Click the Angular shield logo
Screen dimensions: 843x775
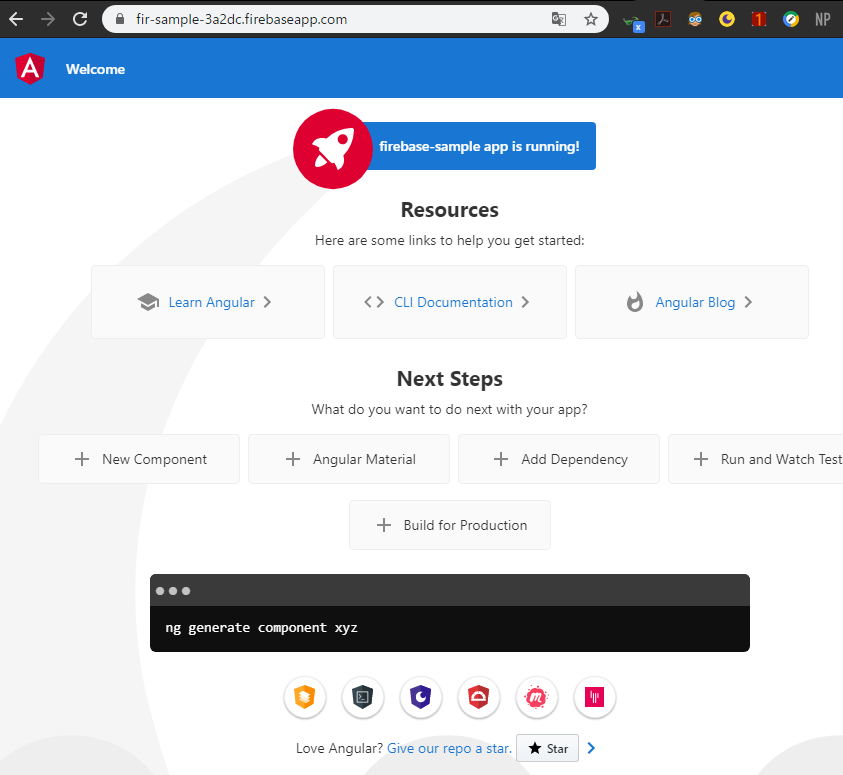[x=30, y=69]
